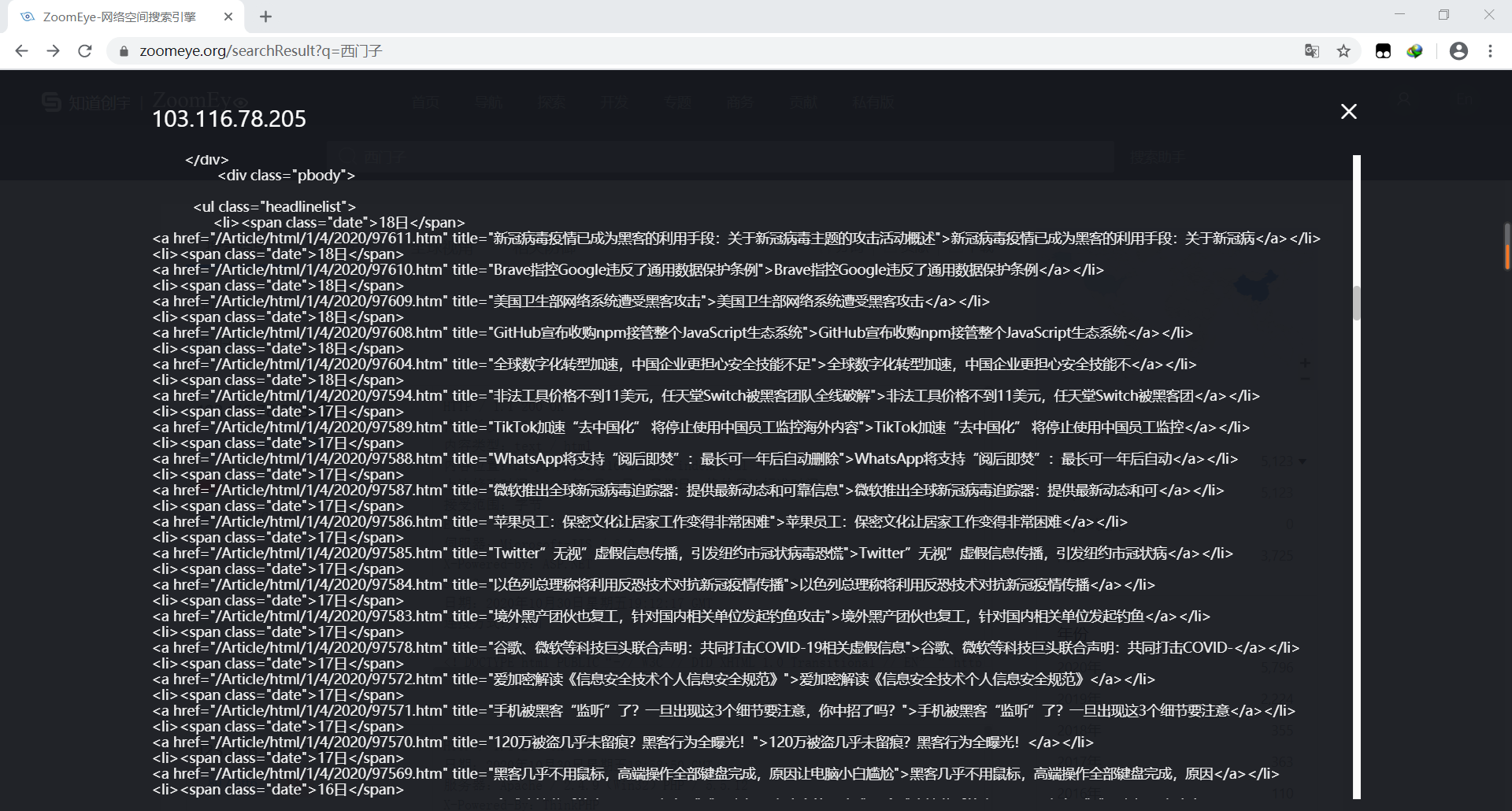Open Chrome three-dot menu
This screenshot has height=811, width=1512.
(x=1490, y=51)
